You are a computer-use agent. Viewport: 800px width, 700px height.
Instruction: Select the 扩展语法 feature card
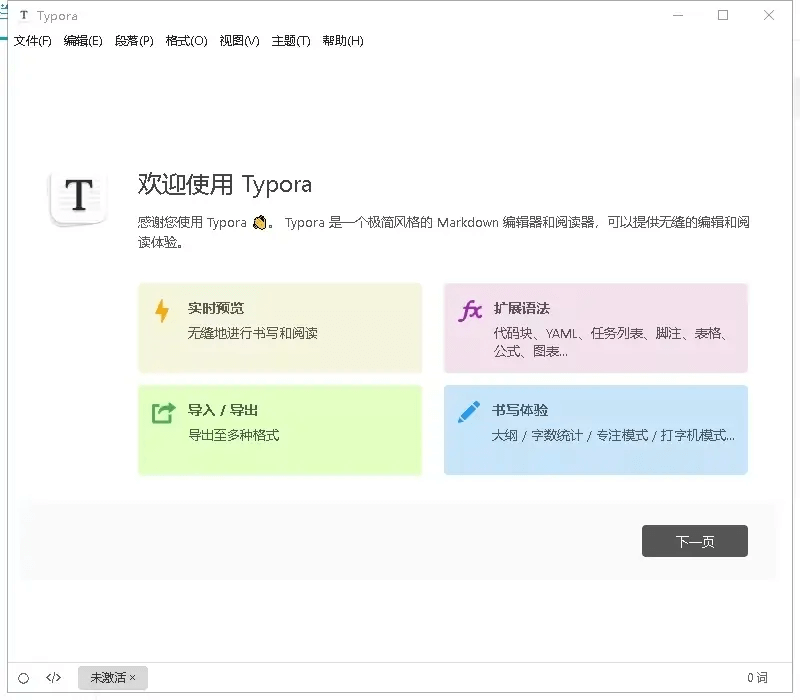[x=595, y=328]
